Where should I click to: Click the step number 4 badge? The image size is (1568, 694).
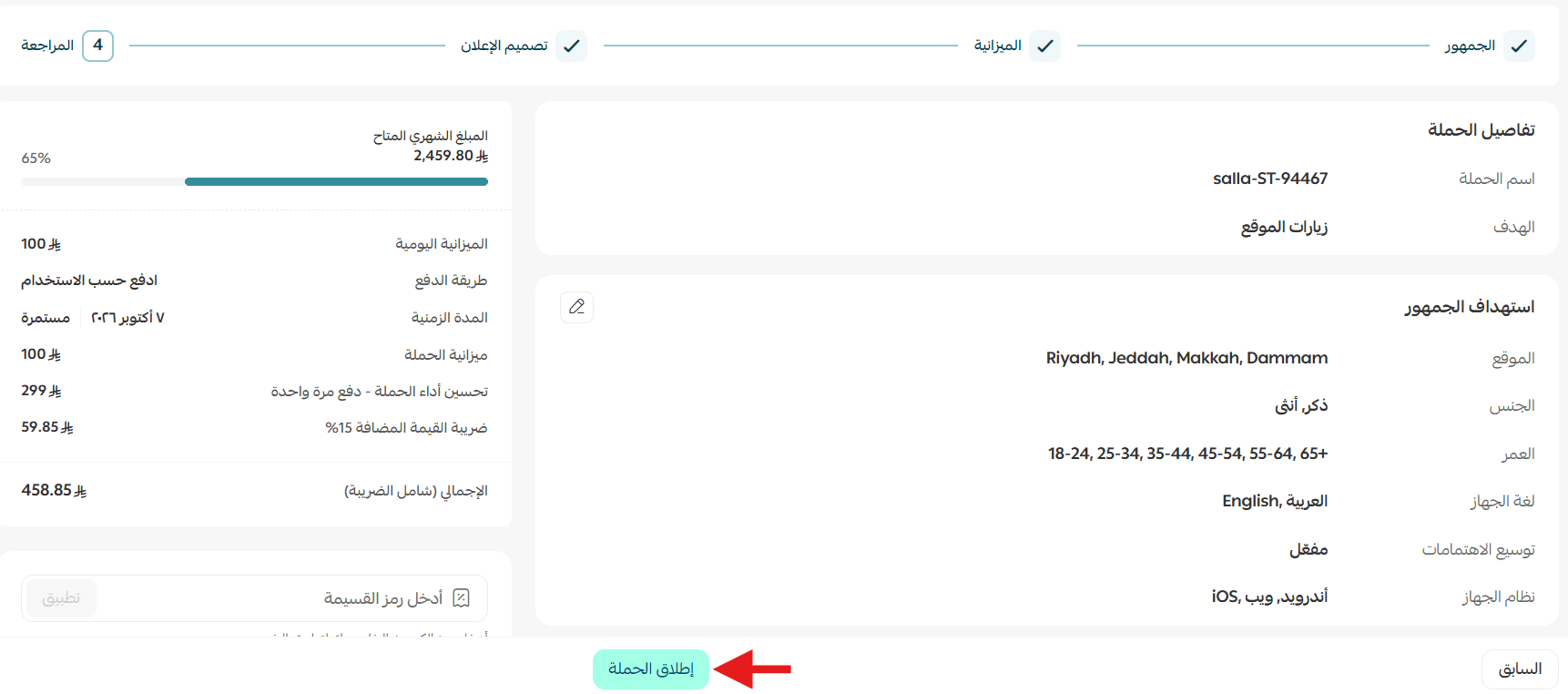click(97, 46)
